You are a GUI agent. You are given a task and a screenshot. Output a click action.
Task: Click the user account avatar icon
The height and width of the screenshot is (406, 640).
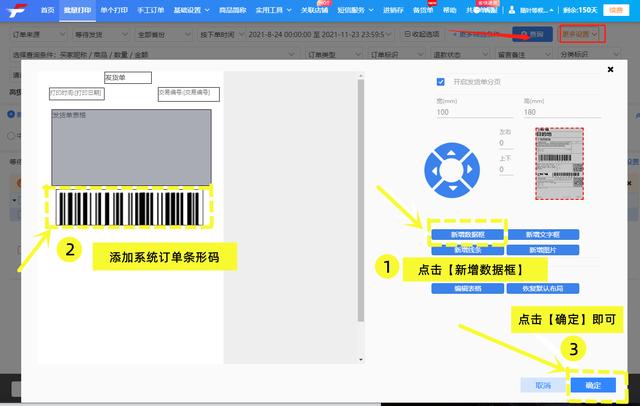(x=512, y=10)
